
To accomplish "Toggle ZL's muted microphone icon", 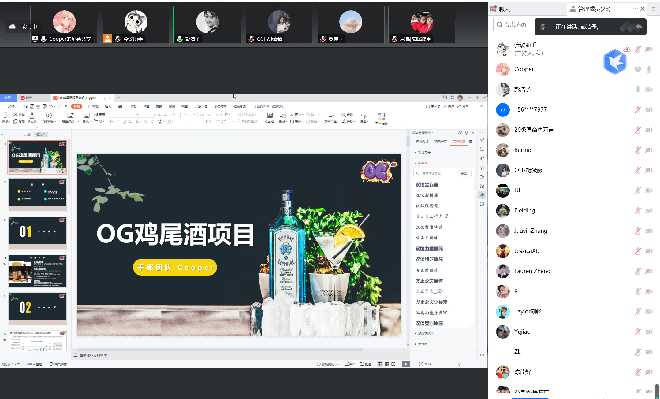I will coord(638,352).
